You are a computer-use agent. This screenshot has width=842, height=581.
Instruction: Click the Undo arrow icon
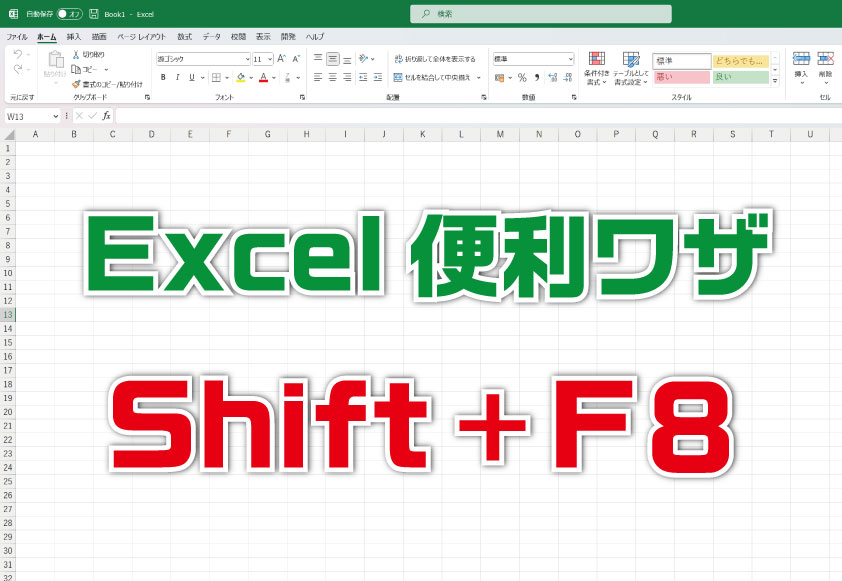18,54
